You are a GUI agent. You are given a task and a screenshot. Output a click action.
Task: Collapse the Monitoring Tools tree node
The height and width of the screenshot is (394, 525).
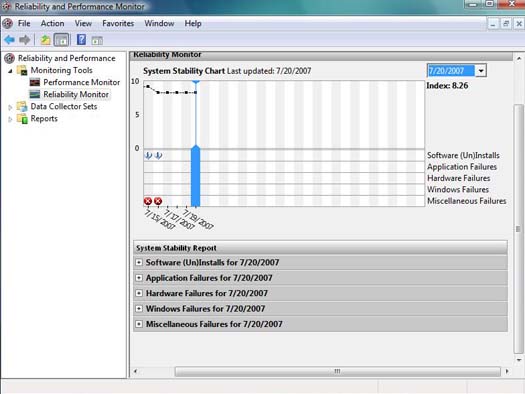[10, 71]
